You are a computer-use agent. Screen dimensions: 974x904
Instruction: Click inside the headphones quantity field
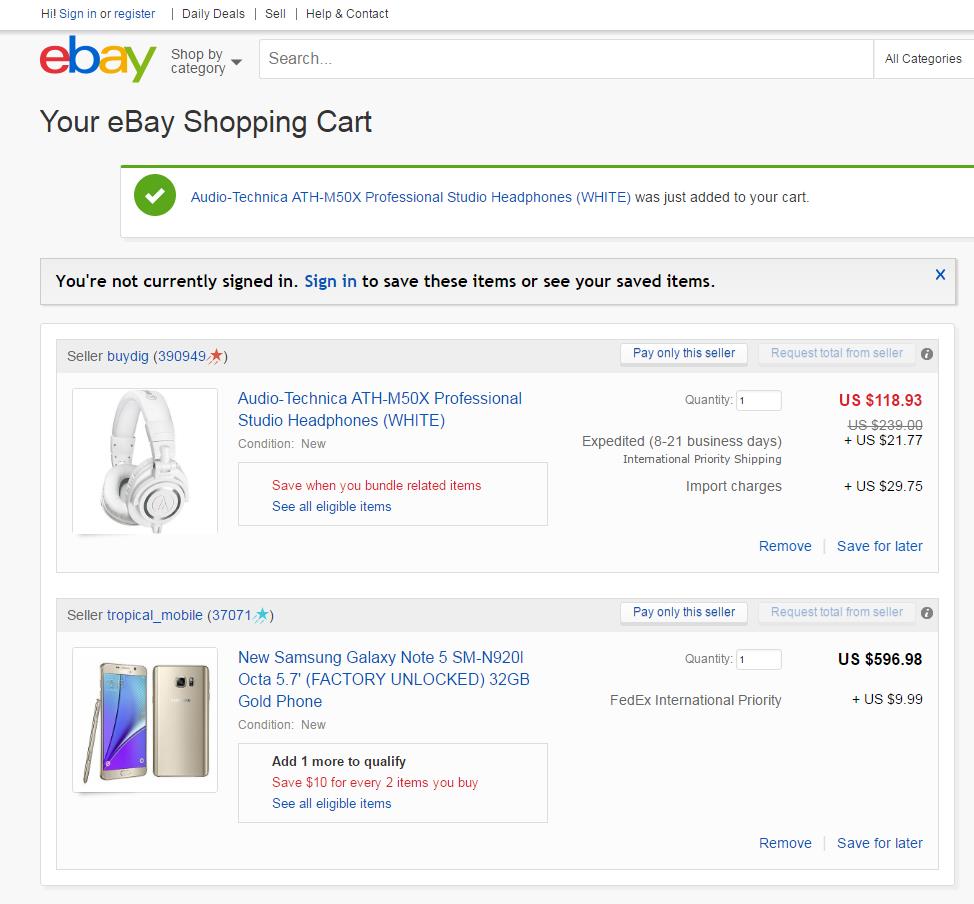[x=758, y=399]
